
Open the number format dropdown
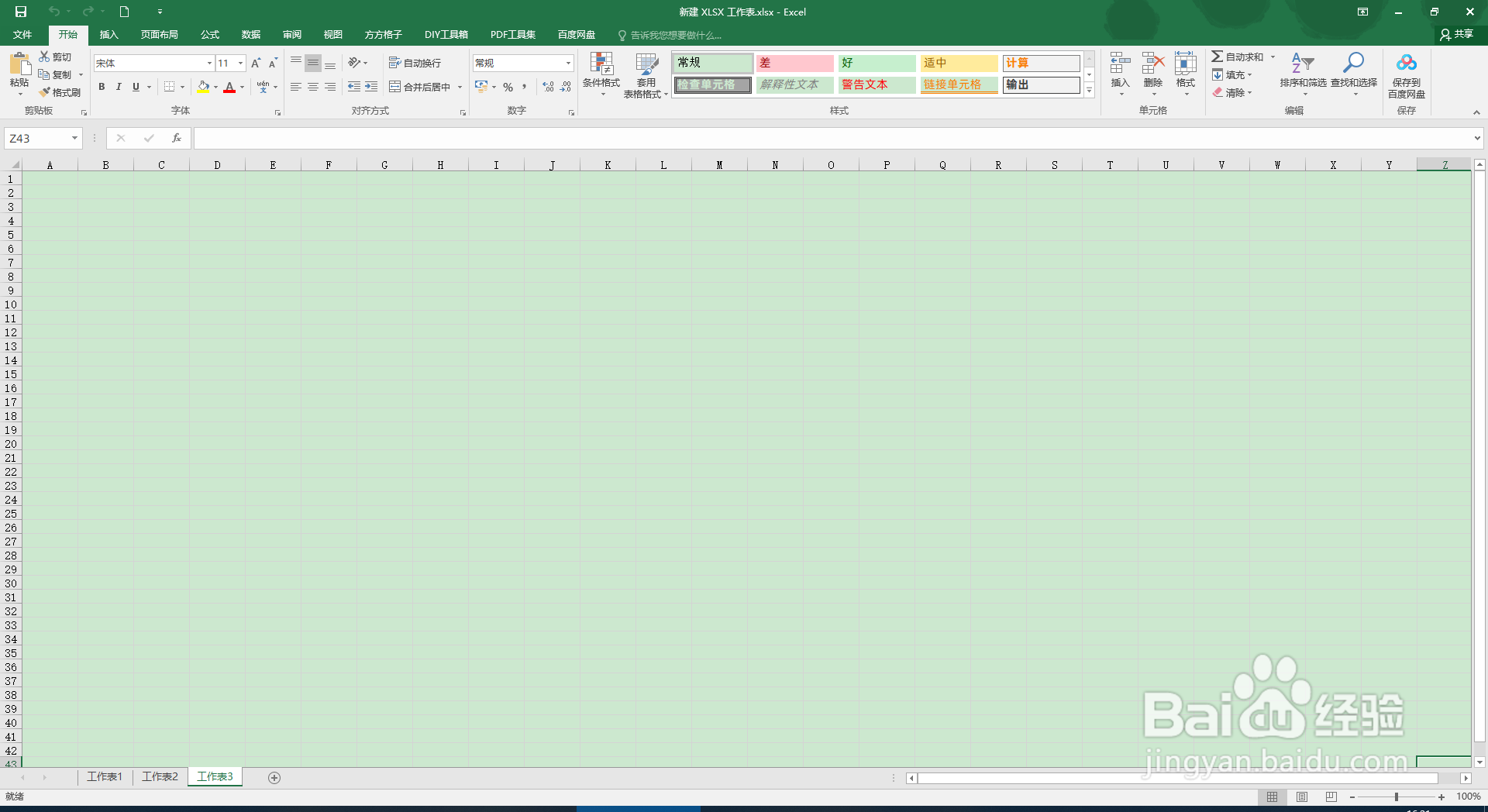tap(568, 63)
